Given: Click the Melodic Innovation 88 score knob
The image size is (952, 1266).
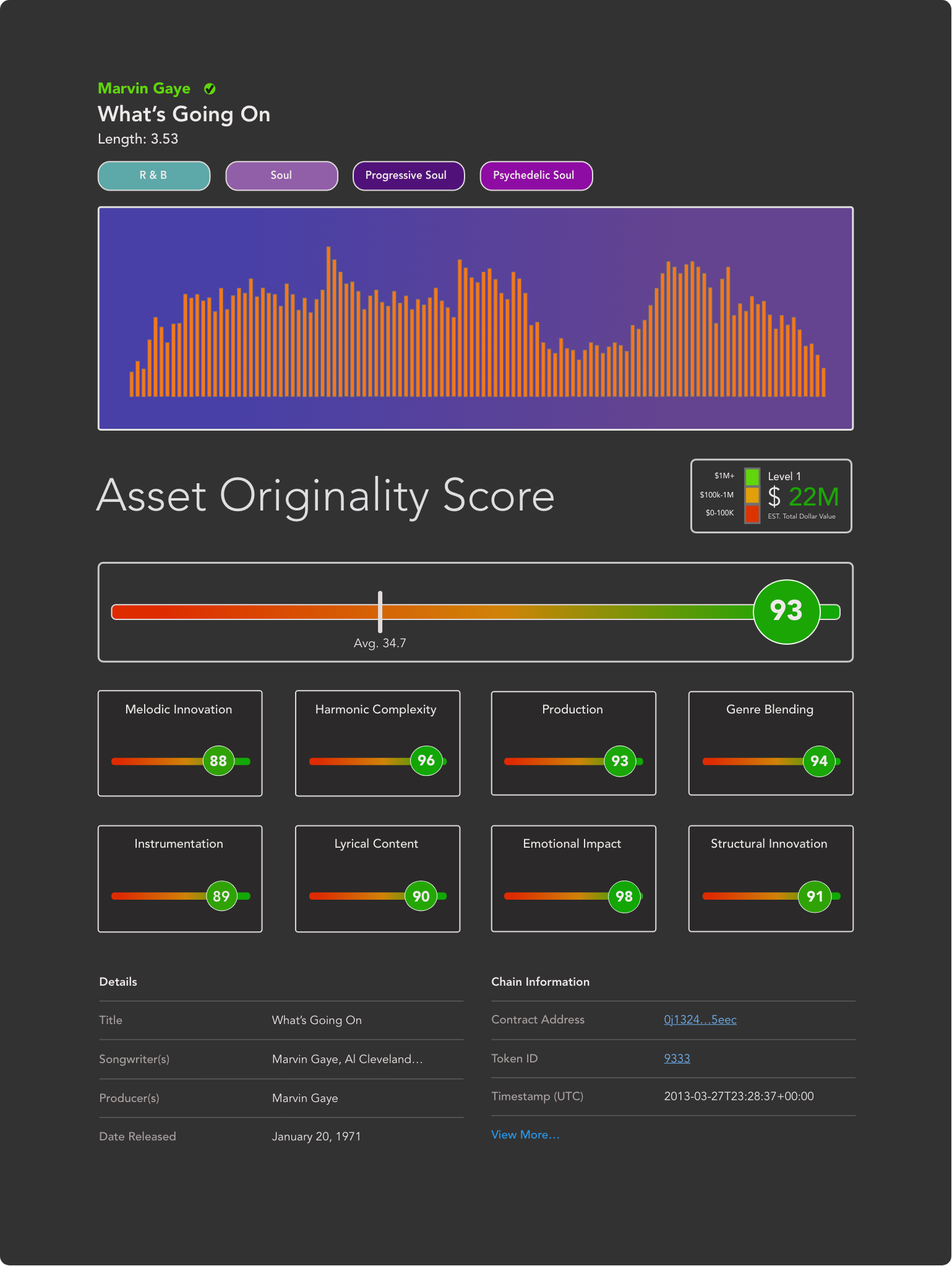Looking at the screenshot, I should (218, 761).
